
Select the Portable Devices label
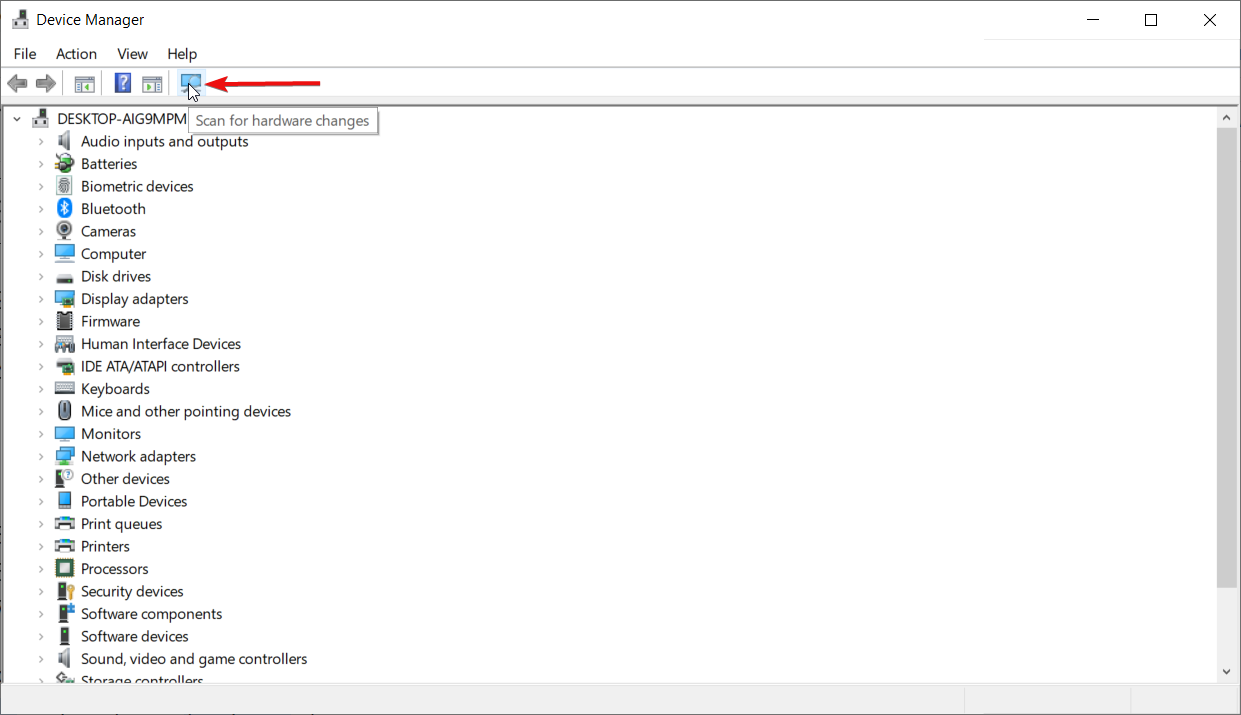click(x=134, y=501)
